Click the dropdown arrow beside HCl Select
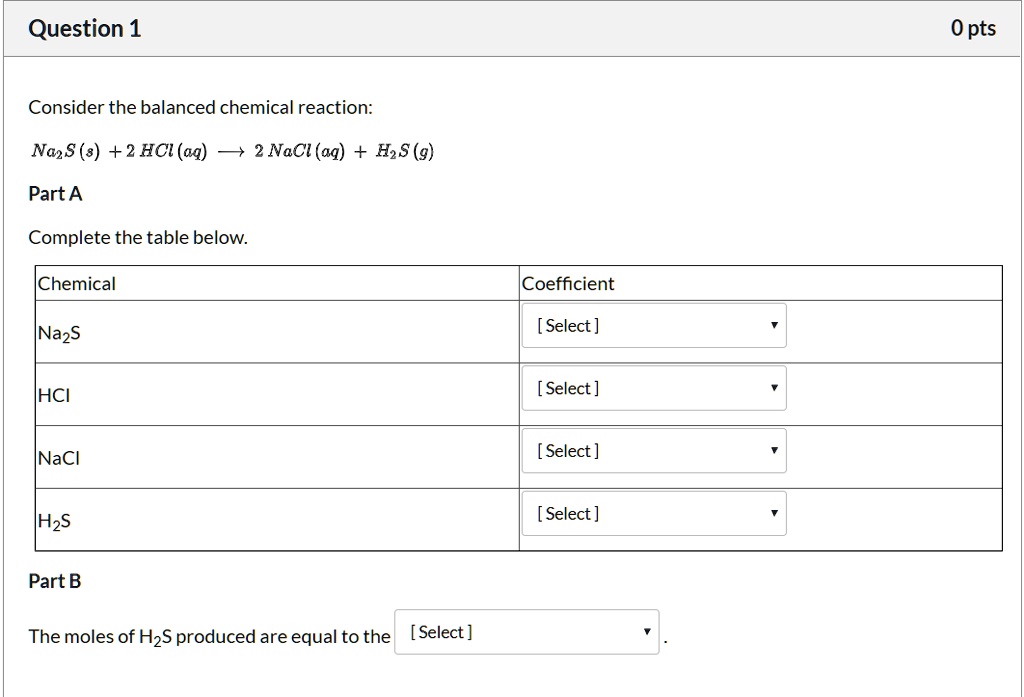 (x=773, y=388)
